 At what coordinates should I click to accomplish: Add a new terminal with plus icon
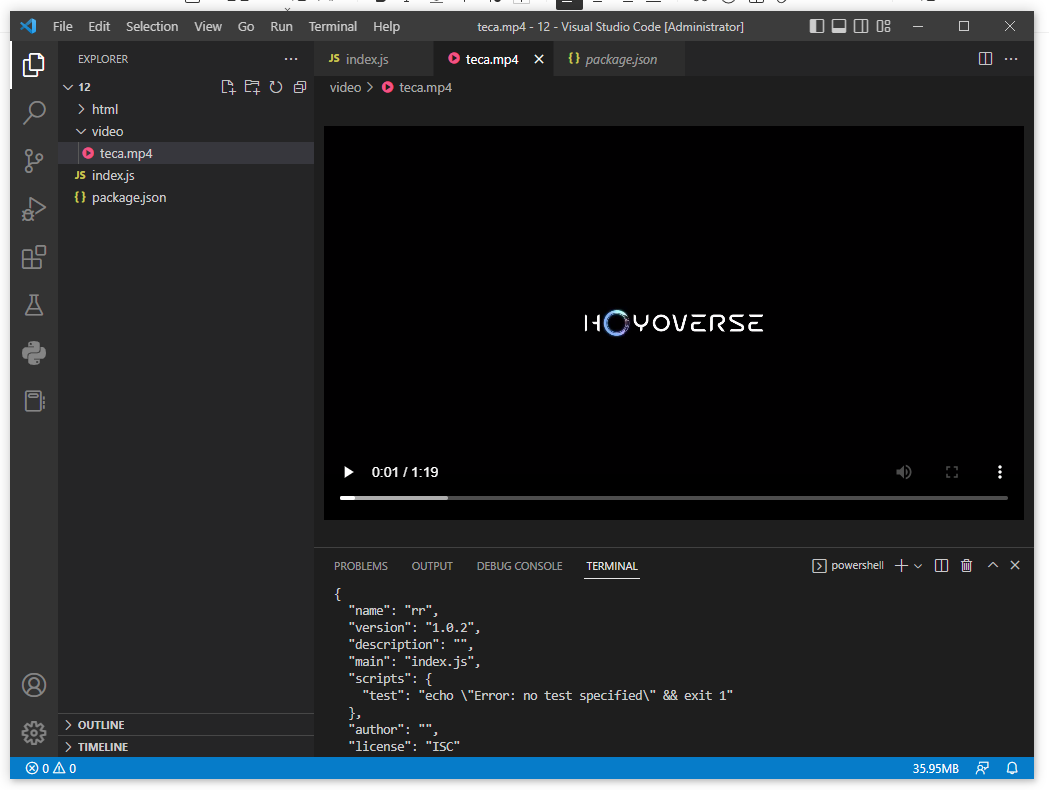tap(901, 566)
